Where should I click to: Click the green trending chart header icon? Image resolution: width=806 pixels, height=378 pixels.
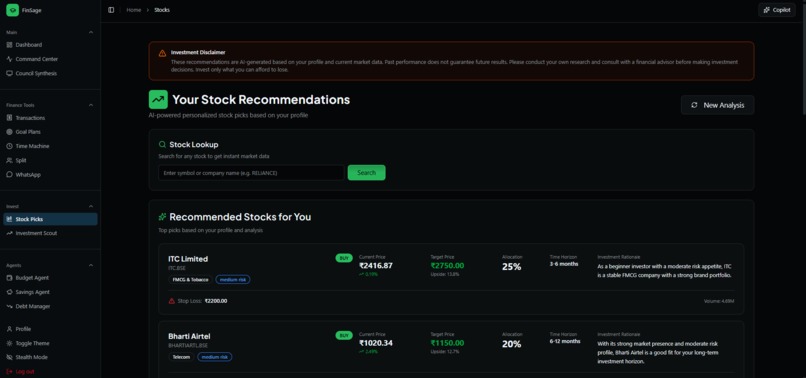tap(158, 99)
